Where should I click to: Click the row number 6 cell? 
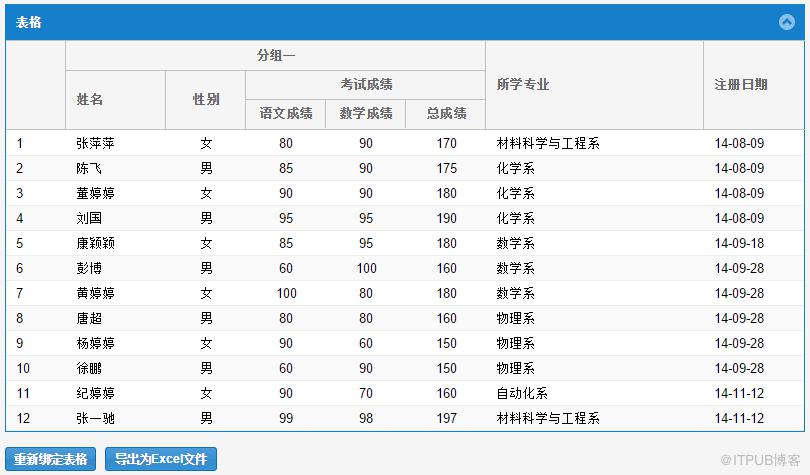(x=36, y=268)
